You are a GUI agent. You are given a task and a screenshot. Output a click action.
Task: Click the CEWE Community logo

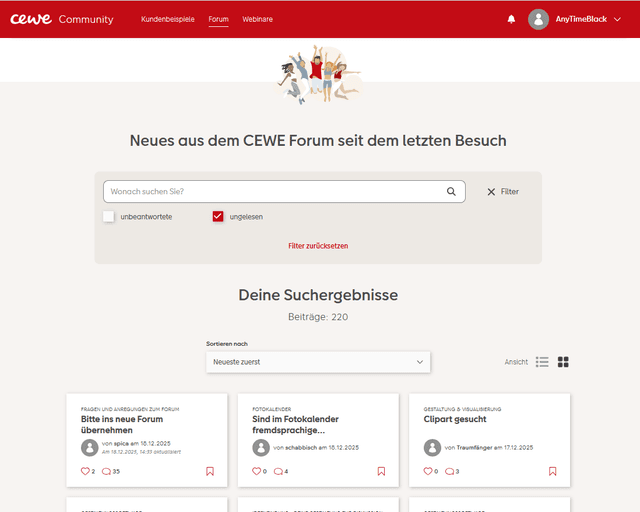[62, 19]
